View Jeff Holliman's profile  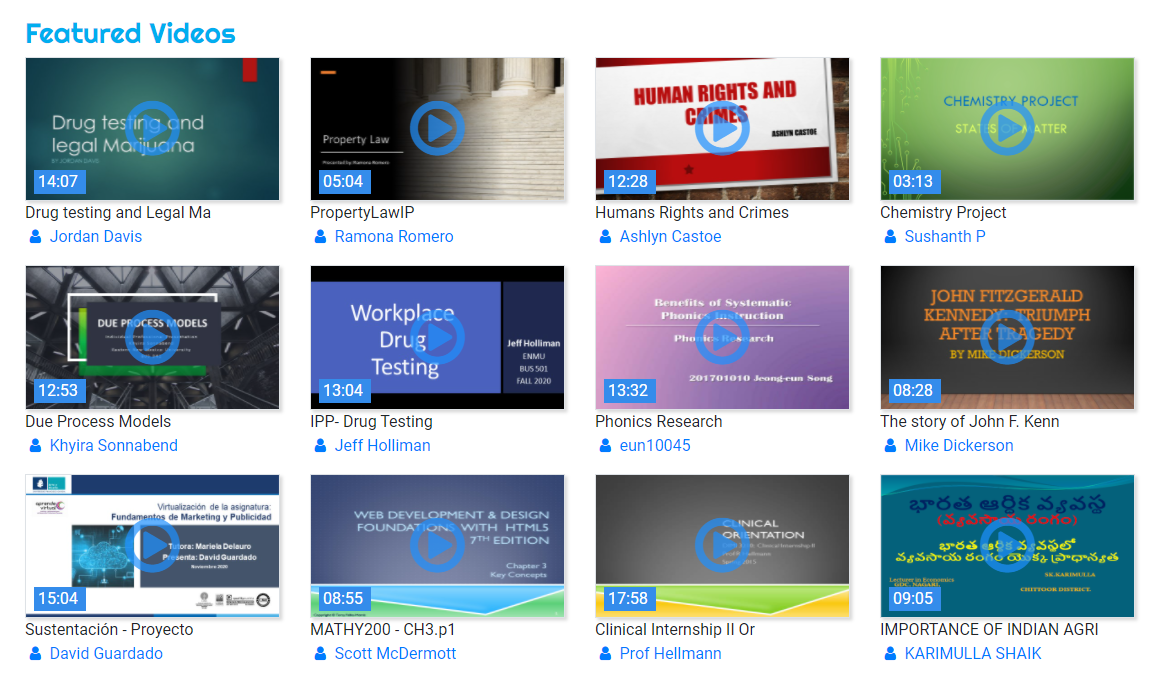[382, 446]
